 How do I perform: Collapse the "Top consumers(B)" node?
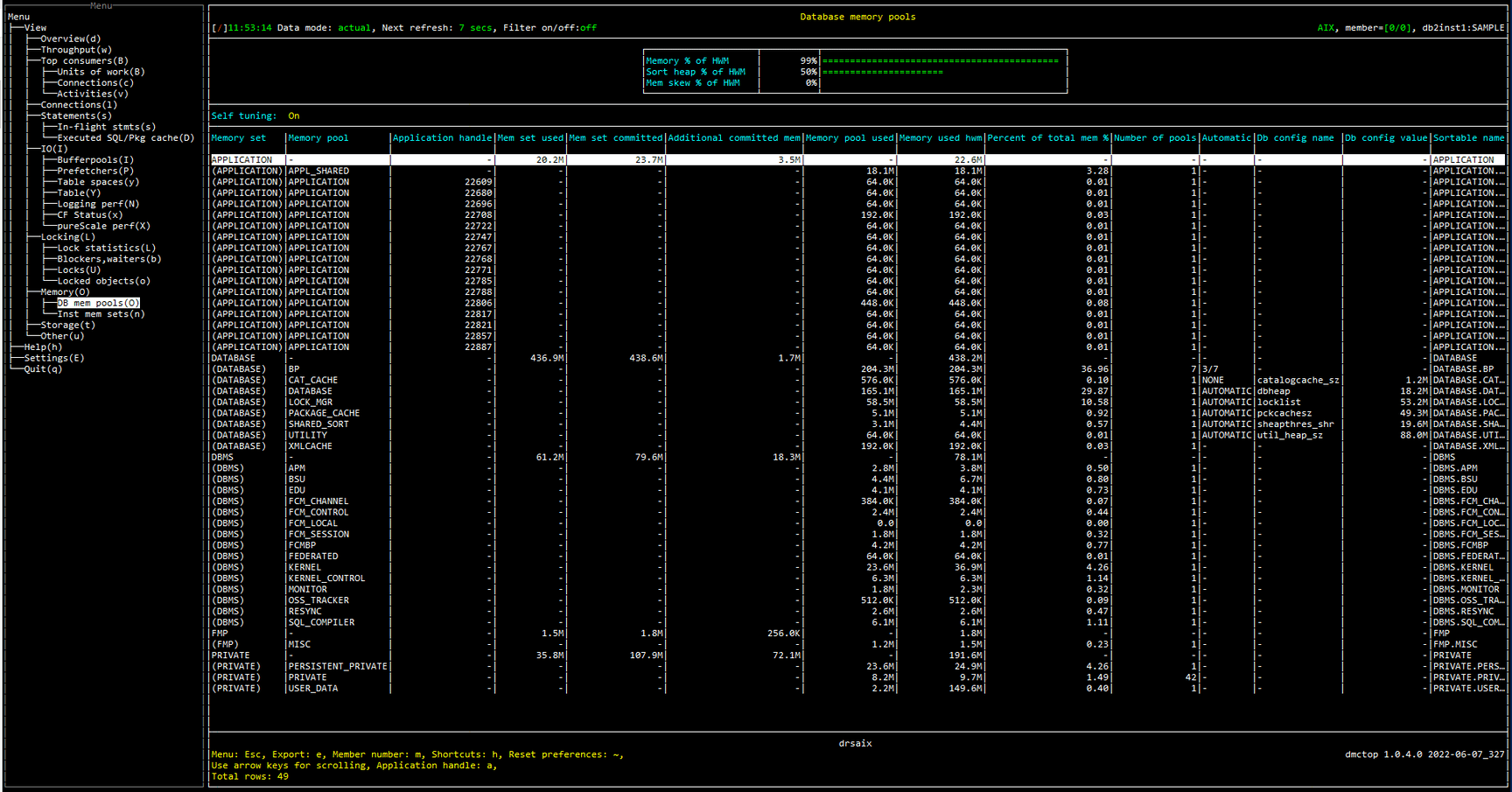click(x=83, y=60)
